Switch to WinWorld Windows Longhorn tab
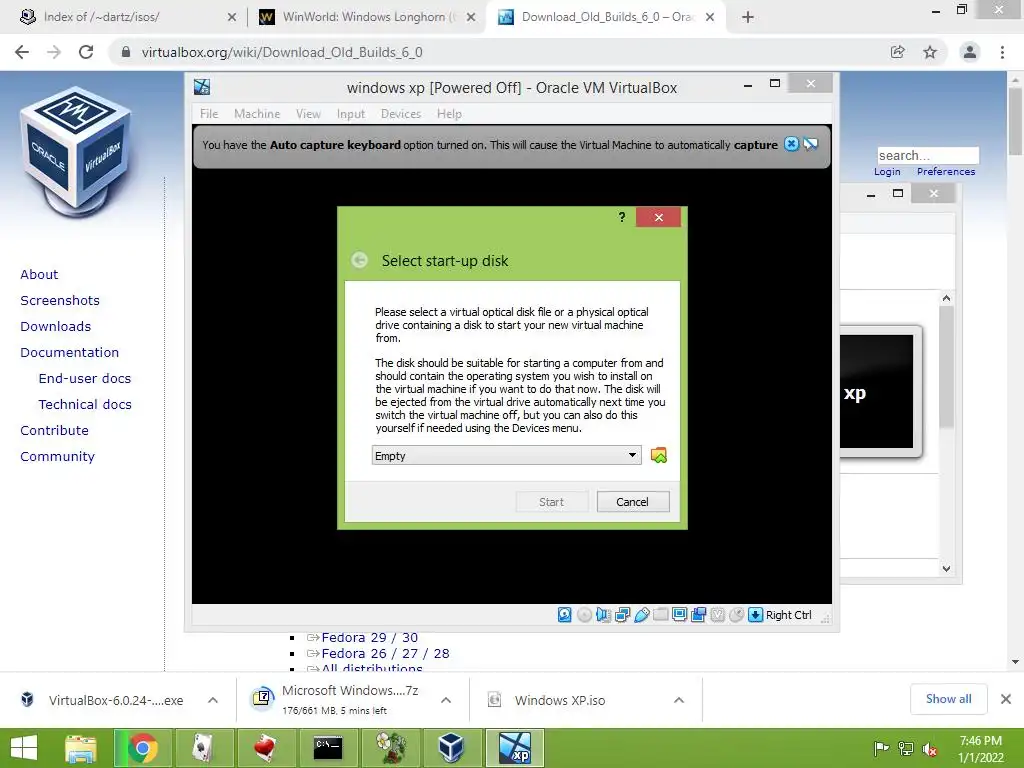This screenshot has height=768, width=1024. coord(366,17)
